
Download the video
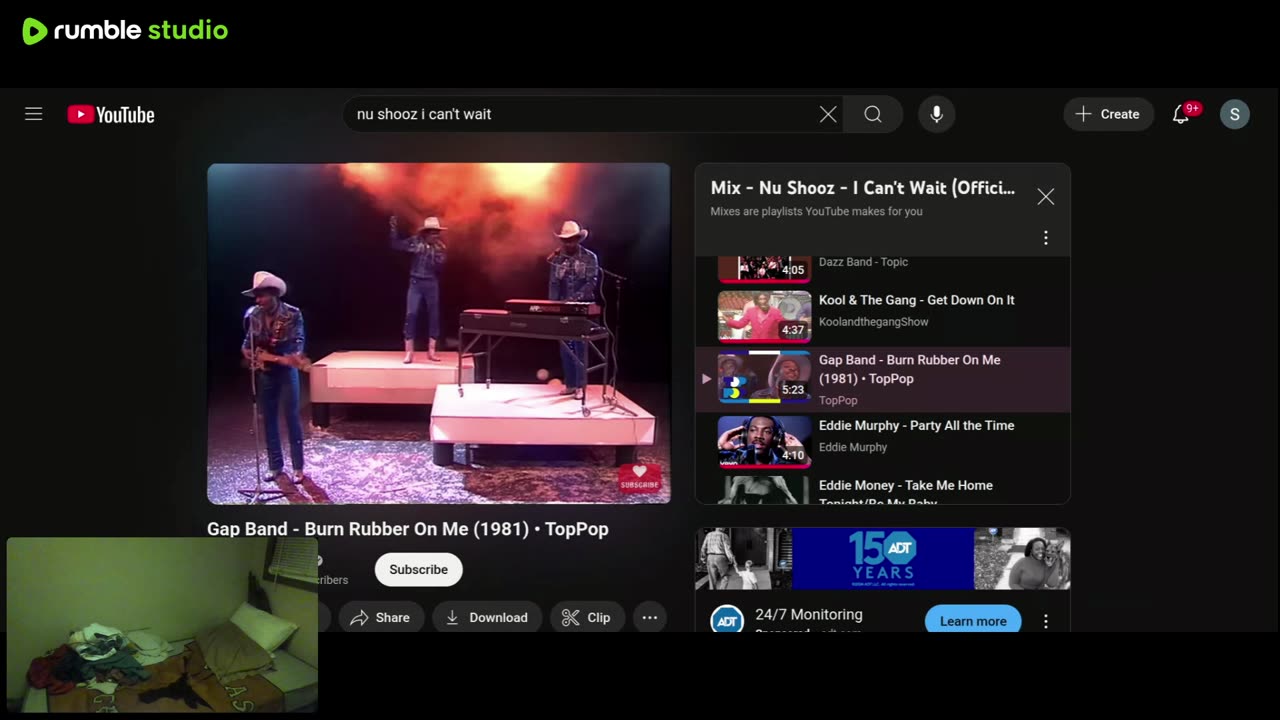click(x=487, y=618)
